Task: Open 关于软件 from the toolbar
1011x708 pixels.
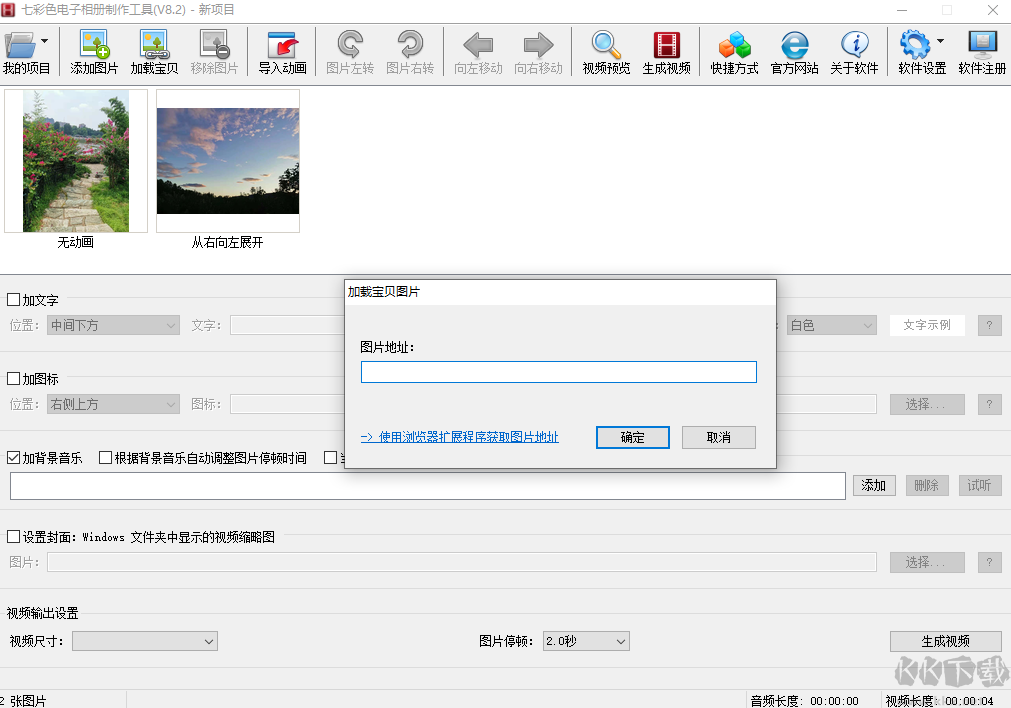Action: click(x=855, y=52)
